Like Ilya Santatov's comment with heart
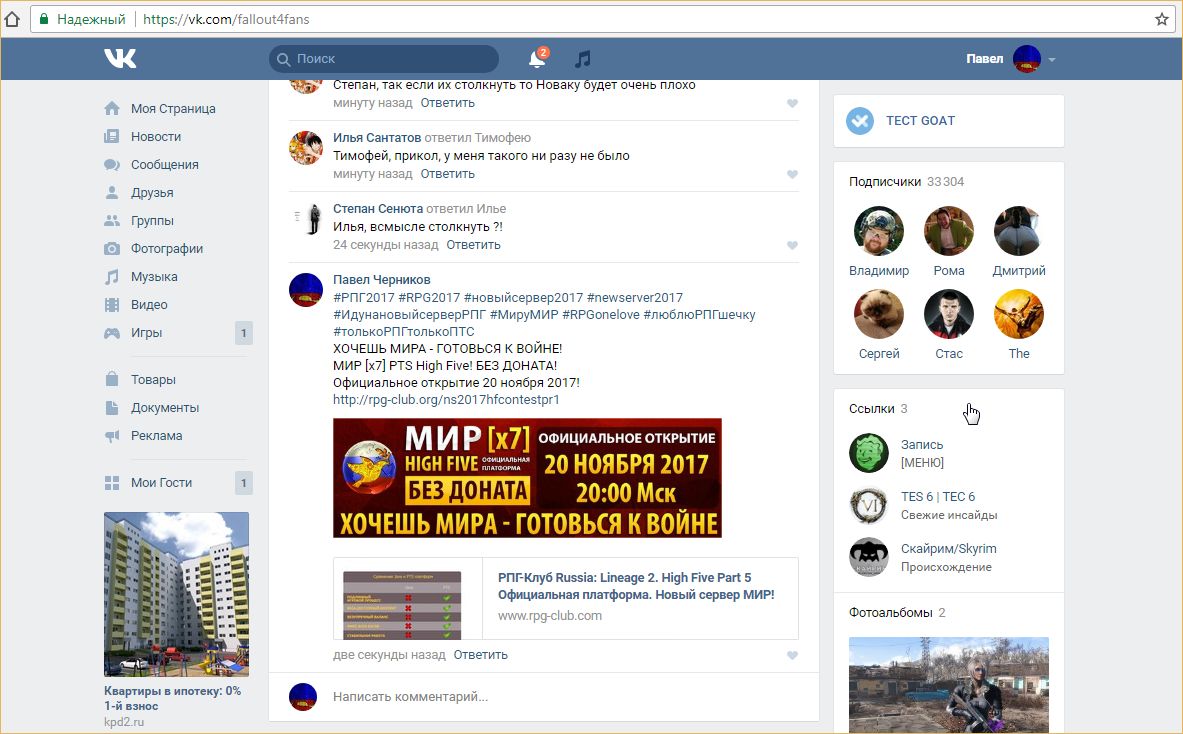Screen dimensions: 1183x734 pyautogui.click(x=792, y=174)
